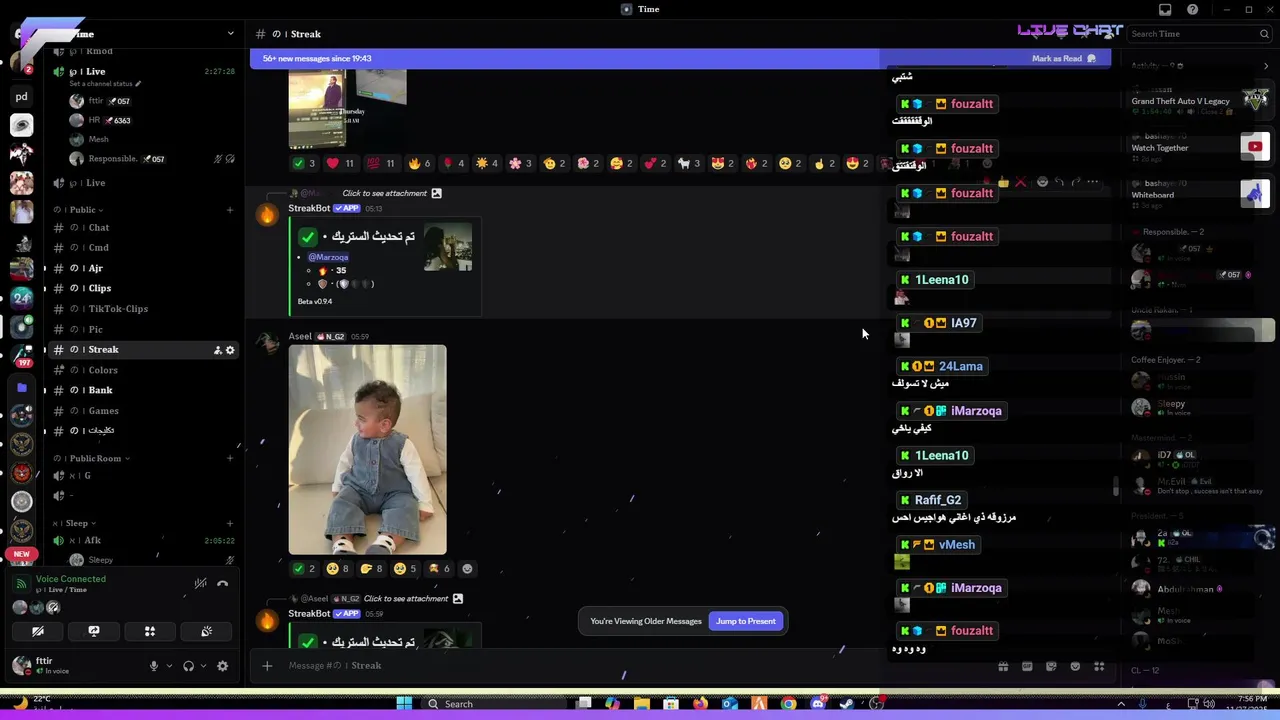This screenshot has height=720, width=1280.
Task: Invite people to the Streak channel
Action: [217, 350]
